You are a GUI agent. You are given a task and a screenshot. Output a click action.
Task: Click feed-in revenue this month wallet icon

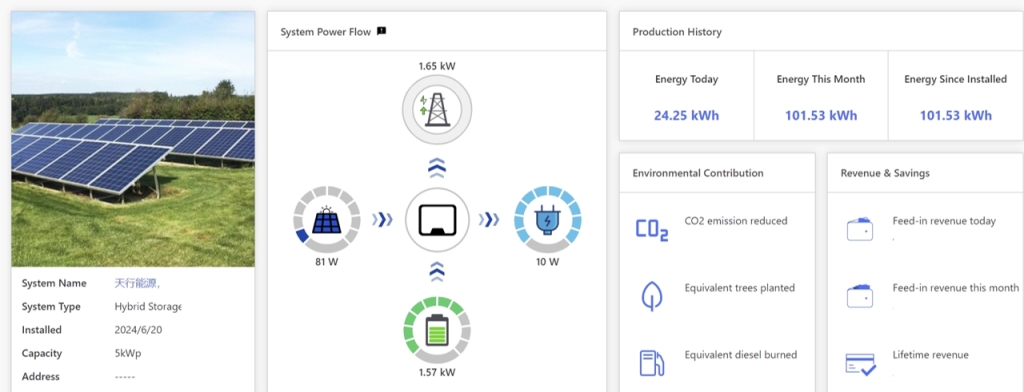859,296
